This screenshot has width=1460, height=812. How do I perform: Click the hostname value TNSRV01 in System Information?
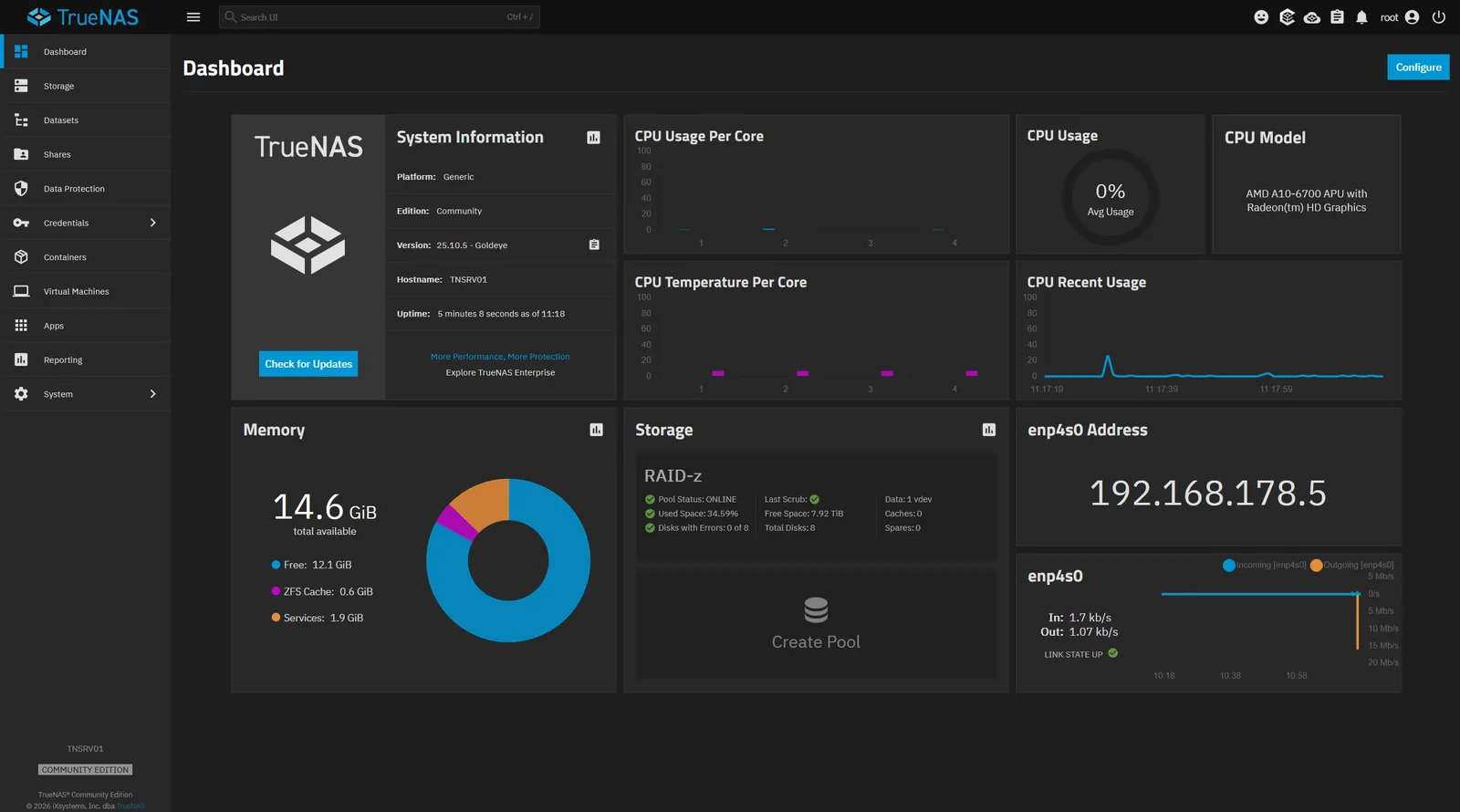(468, 279)
